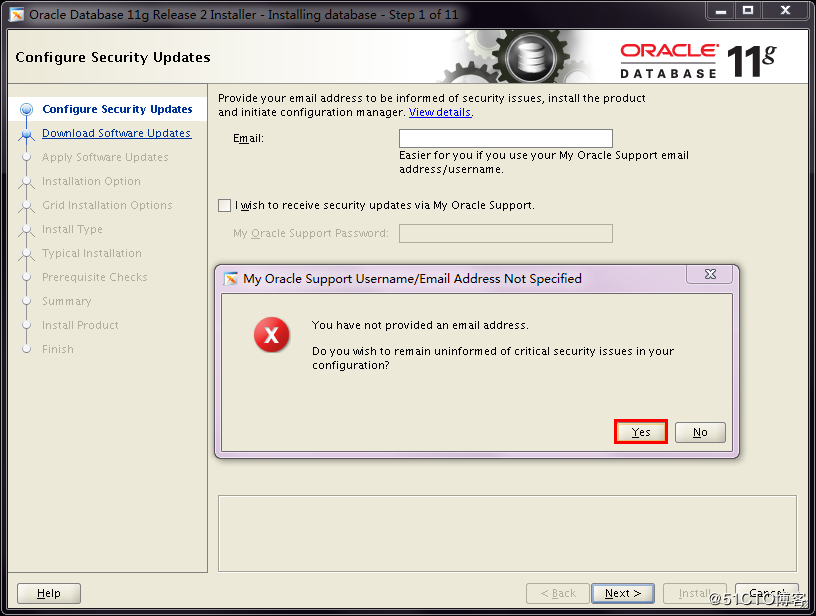Click the installer window title icon
The height and width of the screenshot is (616, 816).
pos(17,15)
